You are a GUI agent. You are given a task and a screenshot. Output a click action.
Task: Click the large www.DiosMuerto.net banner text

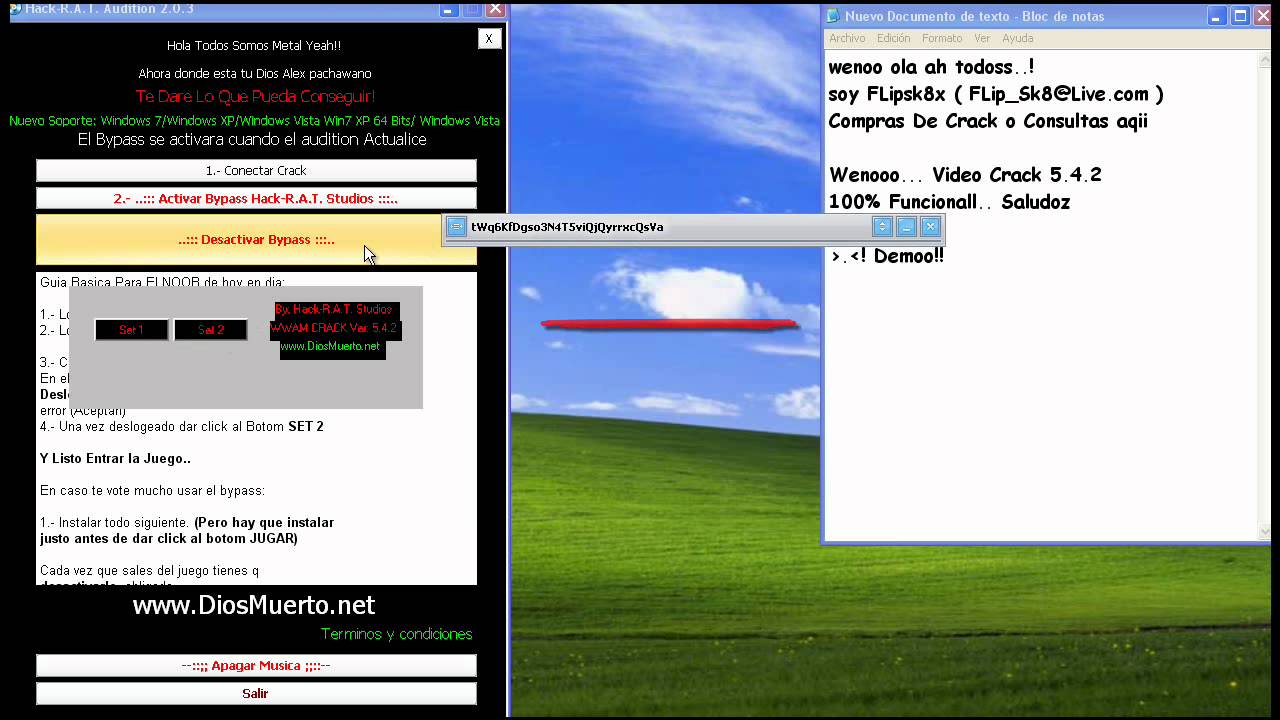click(254, 605)
